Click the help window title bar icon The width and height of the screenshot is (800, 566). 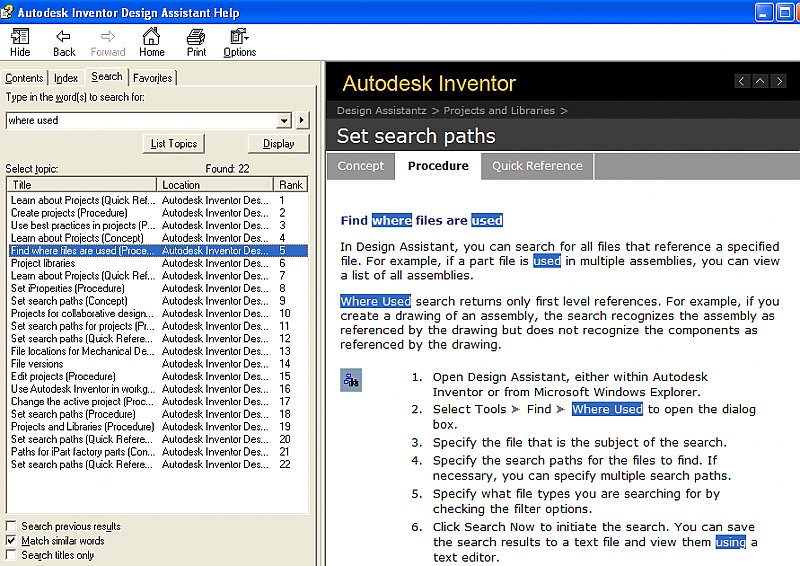tap(7, 11)
